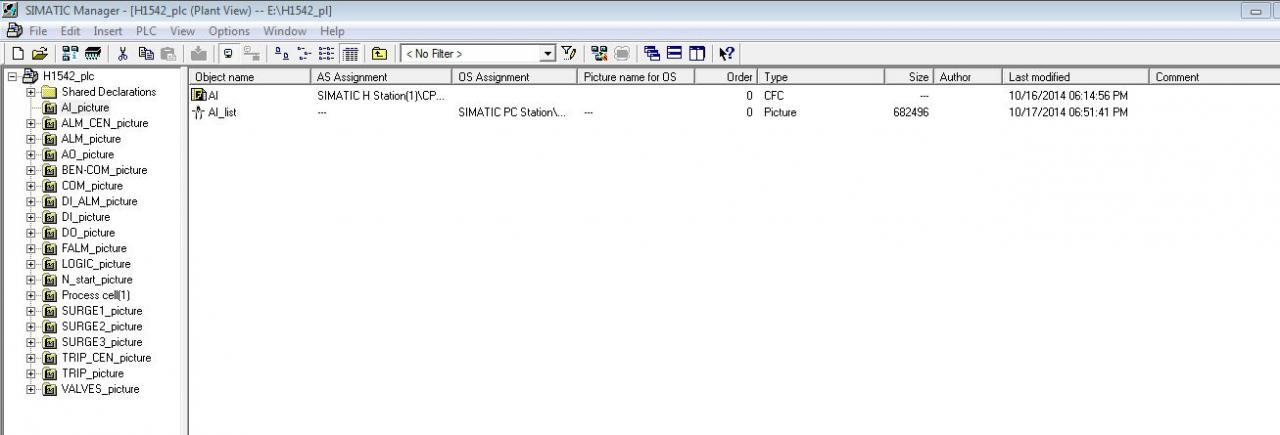Sort by Size column header
1280x435 pixels.
pyautogui.click(x=909, y=76)
